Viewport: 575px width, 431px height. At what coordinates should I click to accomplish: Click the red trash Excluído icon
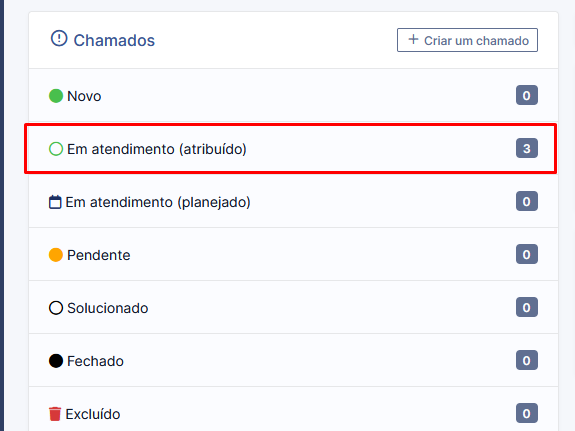[55, 414]
